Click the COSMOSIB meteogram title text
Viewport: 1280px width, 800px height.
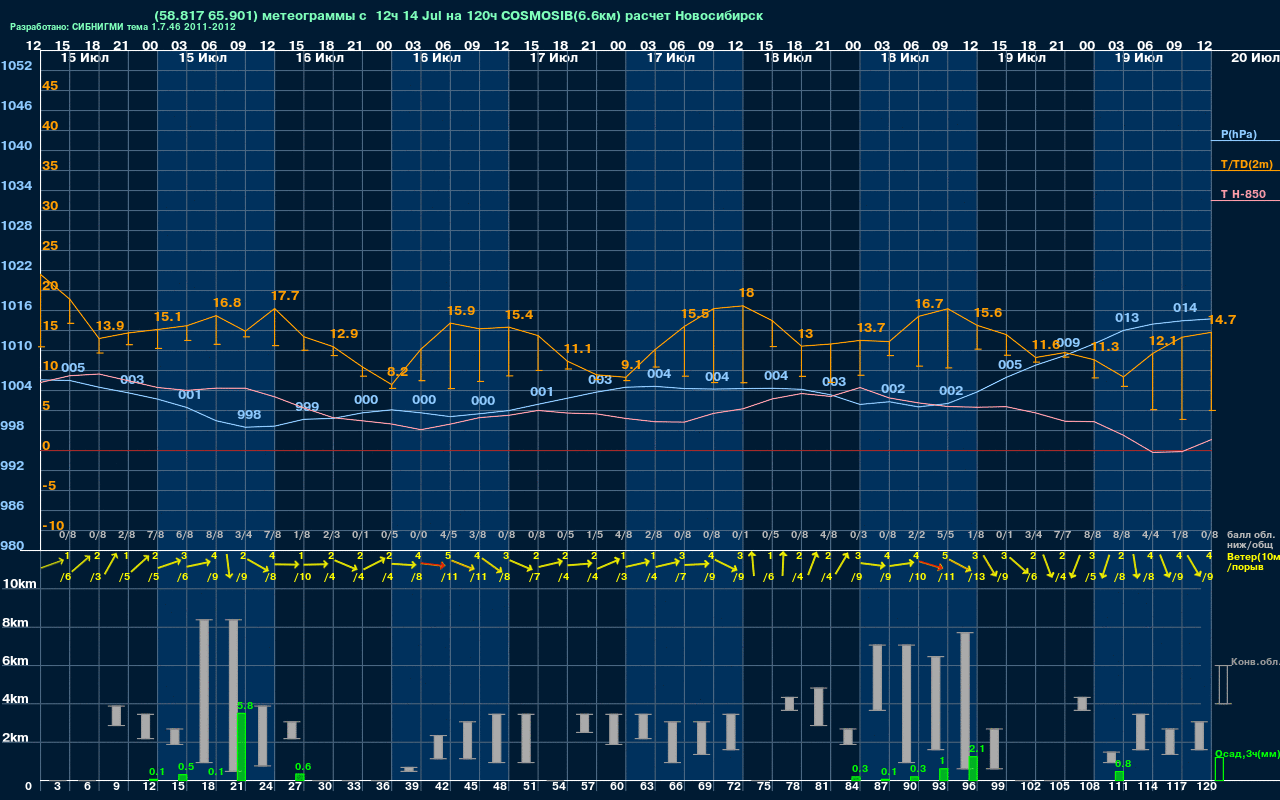click(458, 16)
